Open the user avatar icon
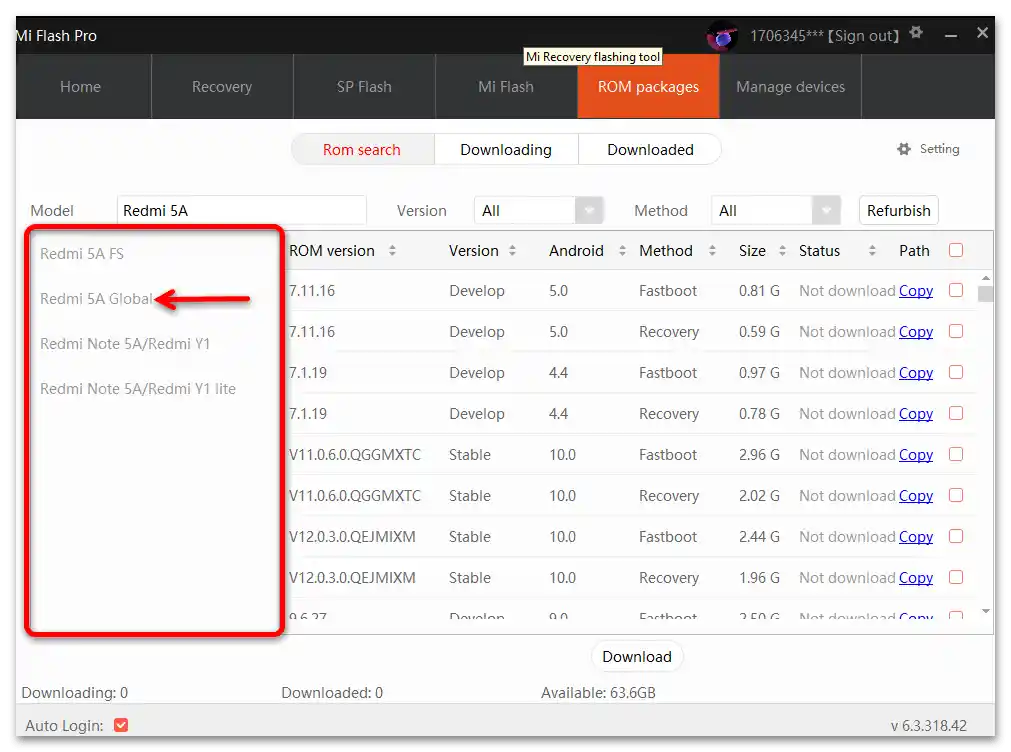The width and height of the screenshot is (1011, 752). (x=722, y=35)
